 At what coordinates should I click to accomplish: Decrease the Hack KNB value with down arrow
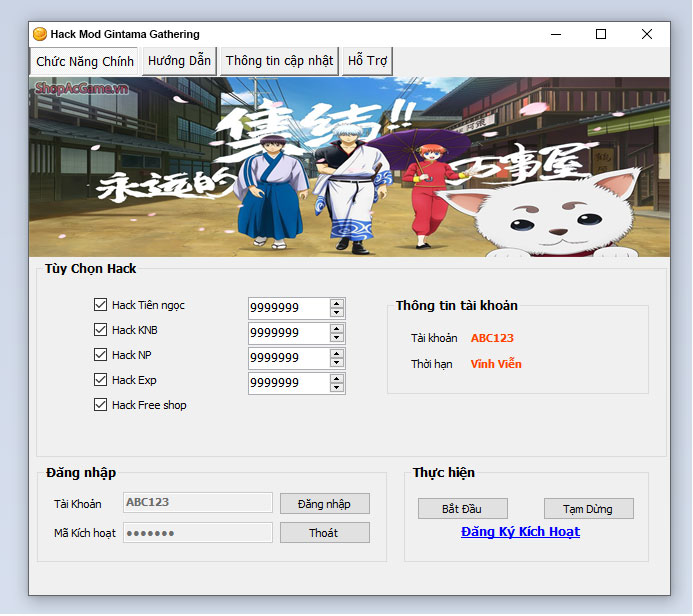[x=337, y=338]
